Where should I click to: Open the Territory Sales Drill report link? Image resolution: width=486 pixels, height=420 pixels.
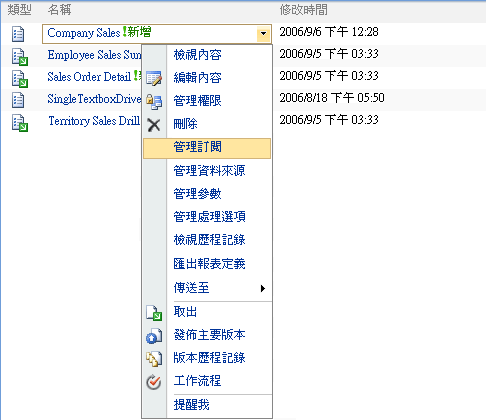(x=94, y=121)
